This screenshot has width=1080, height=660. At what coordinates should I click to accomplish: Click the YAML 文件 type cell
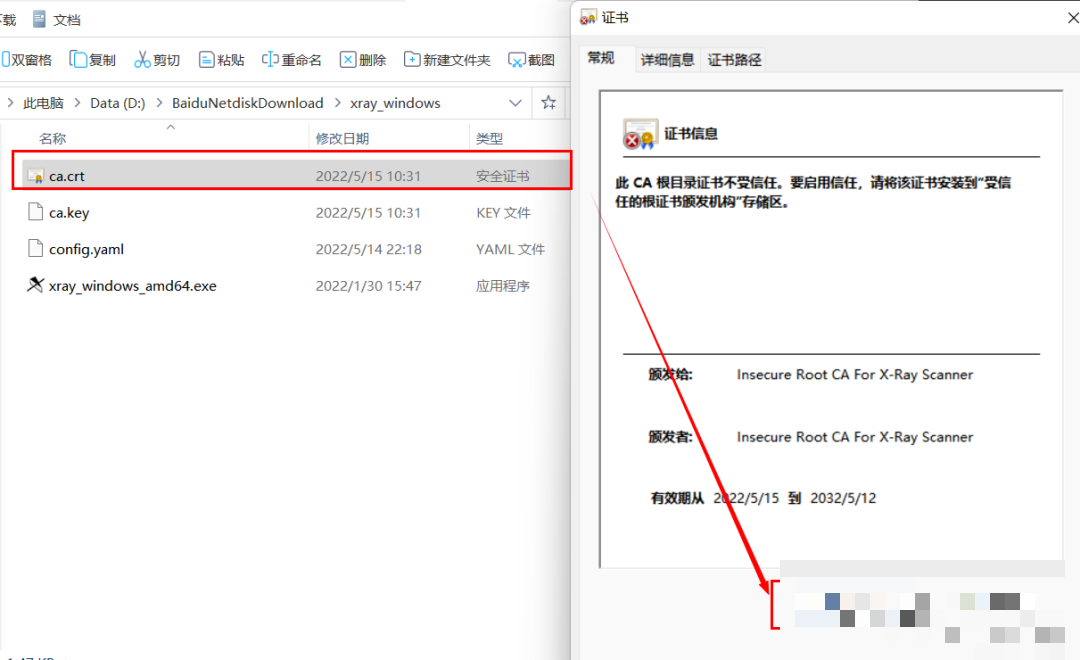[x=510, y=249]
